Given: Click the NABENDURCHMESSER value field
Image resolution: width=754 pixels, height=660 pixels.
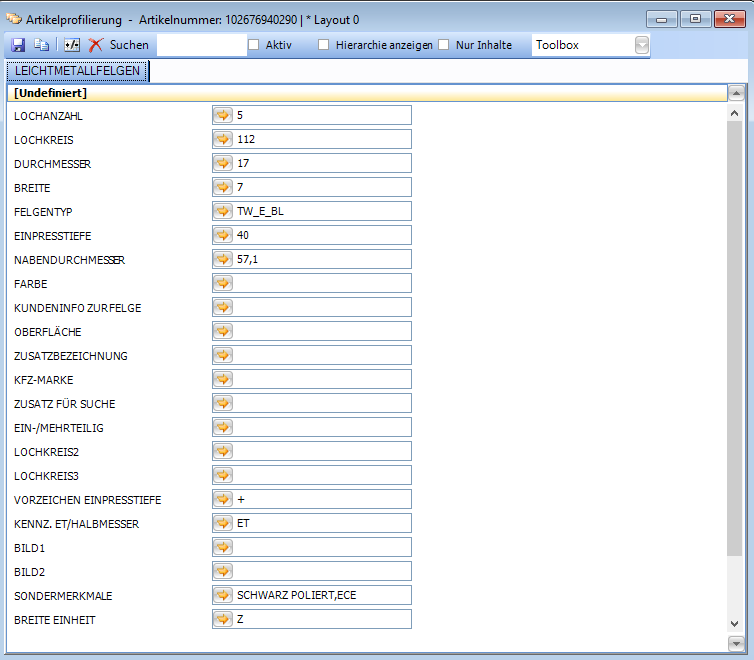Looking at the screenshot, I should [x=321, y=259].
